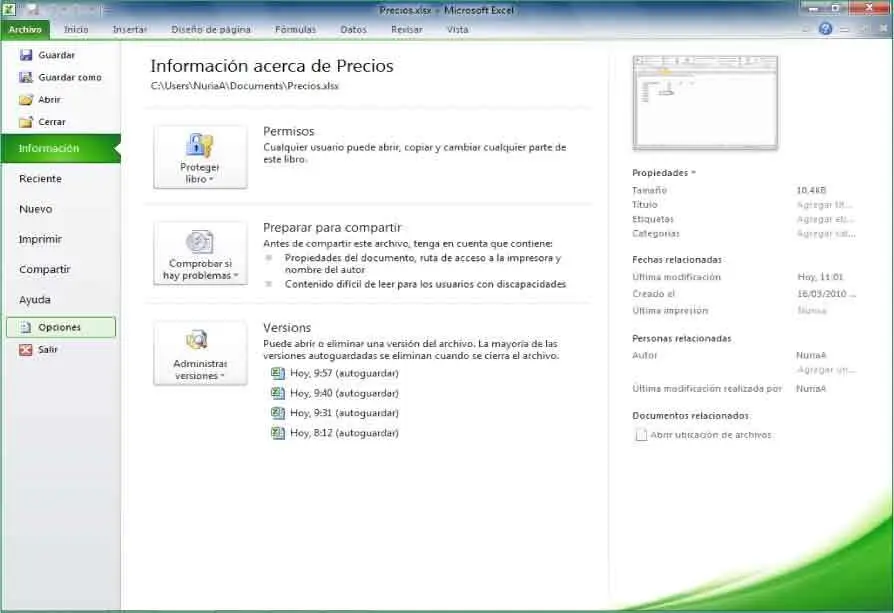Click the Cerrar folder icon
The image size is (894, 613).
[x=26, y=122]
